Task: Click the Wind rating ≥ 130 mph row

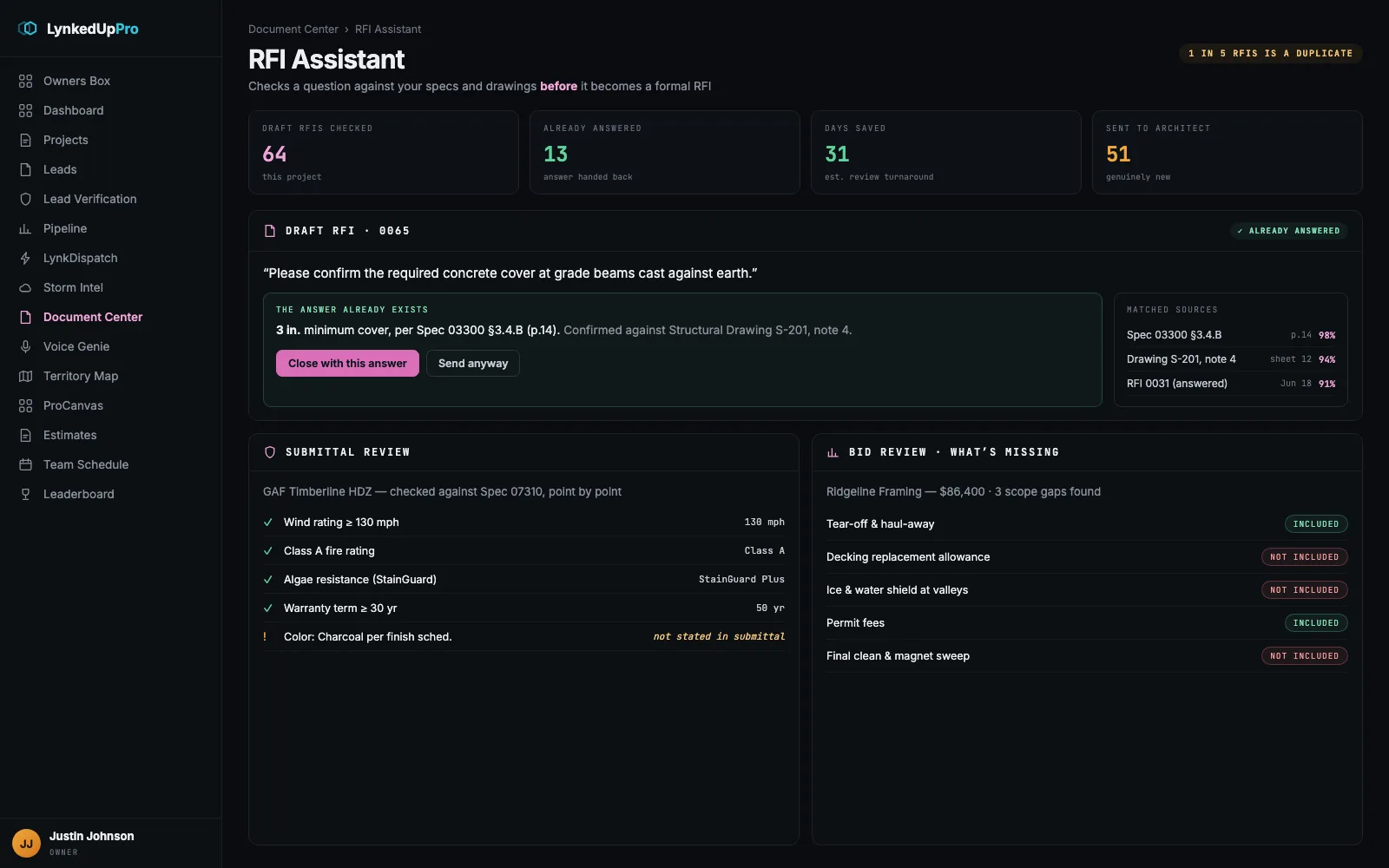Action: (x=523, y=522)
